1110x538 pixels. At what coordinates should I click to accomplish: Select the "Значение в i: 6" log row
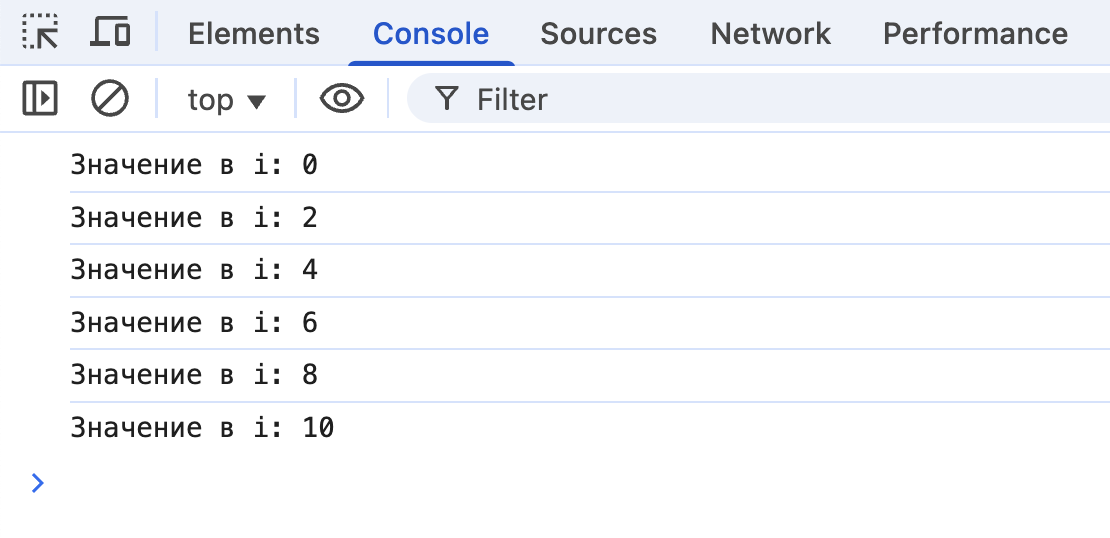click(194, 323)
